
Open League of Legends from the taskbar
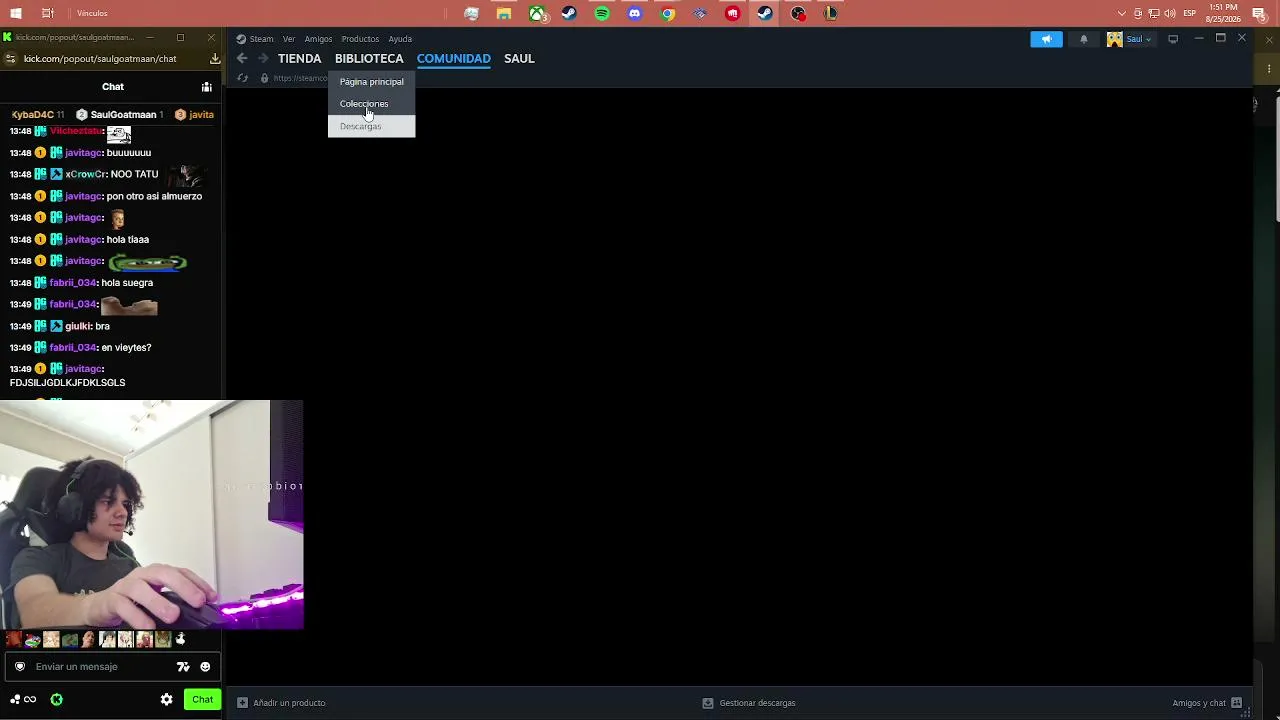pos(831,14)
